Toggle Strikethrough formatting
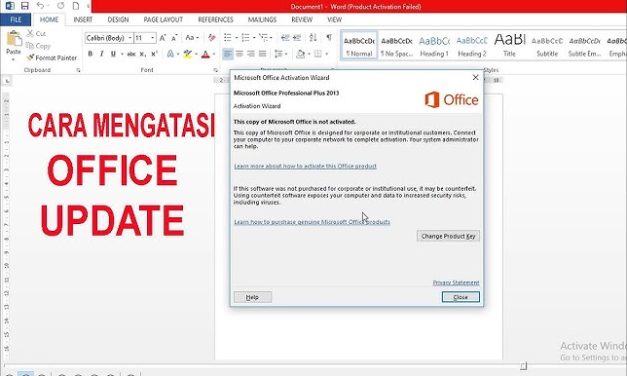The height and width of the screenshot is (376, 627). [x=131, y=54]
